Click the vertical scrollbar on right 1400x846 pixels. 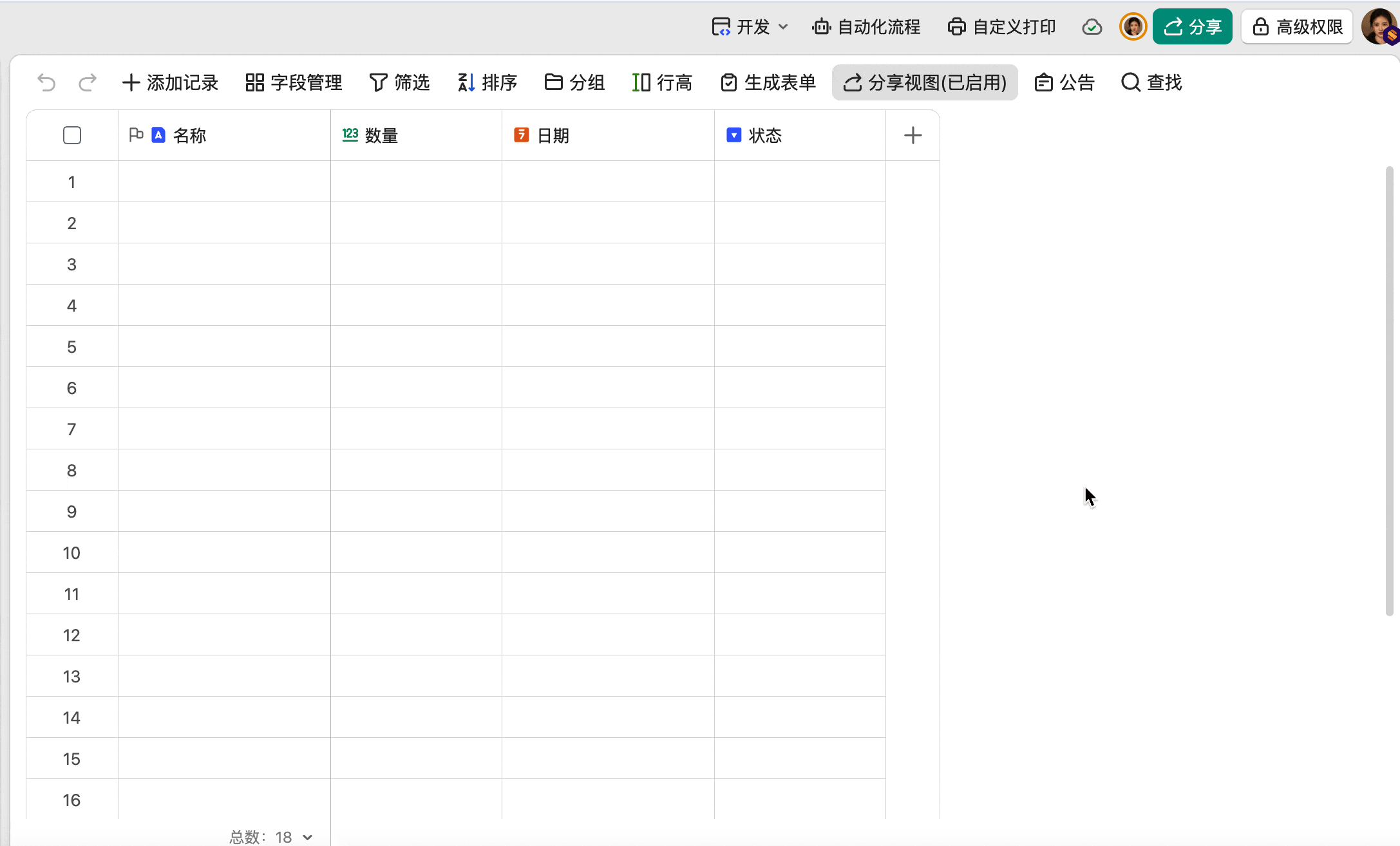click(x=1389, y=391)
